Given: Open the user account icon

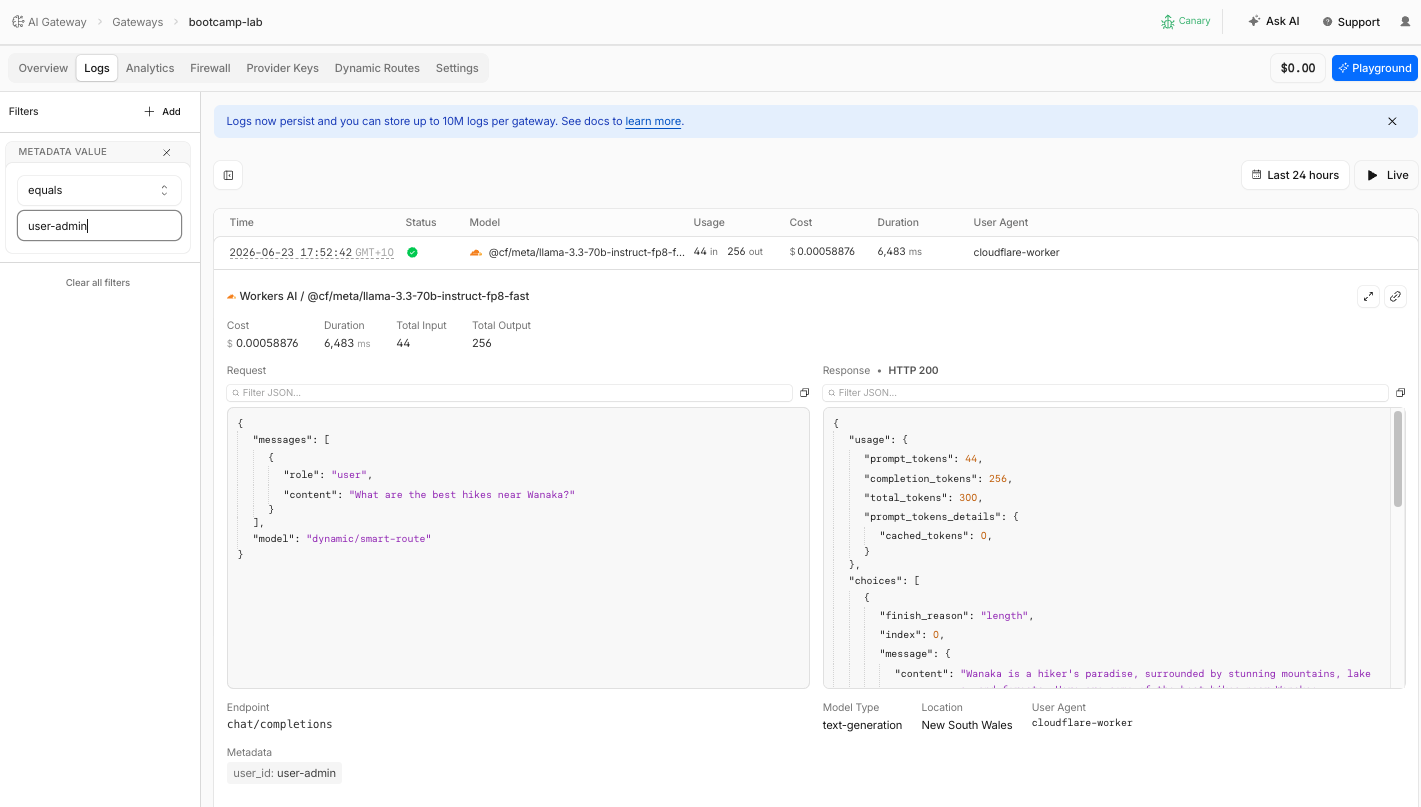Looking at the screenshot, I should (x=1405, y=22).
